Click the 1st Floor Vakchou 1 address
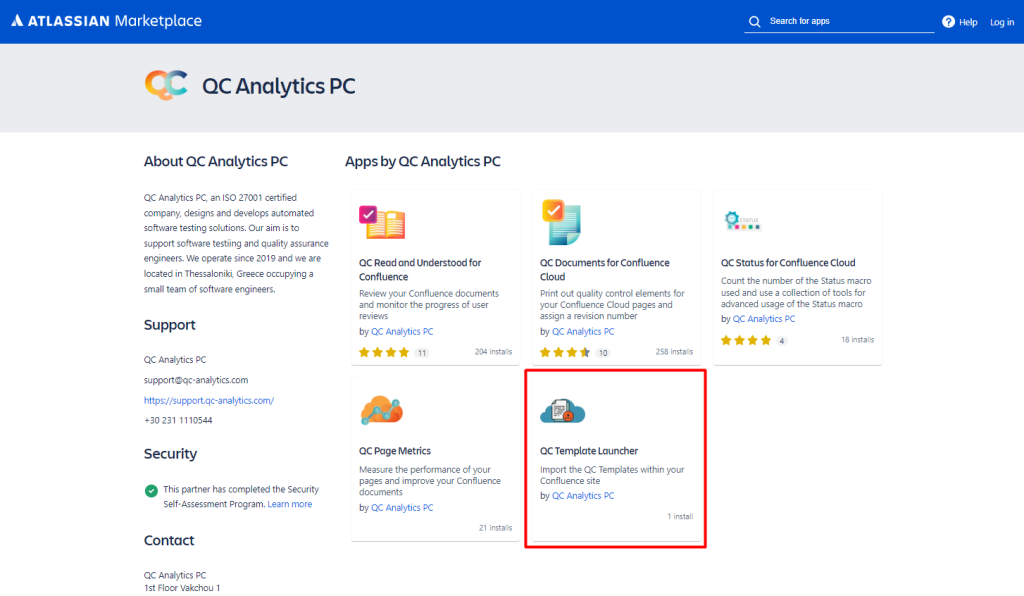Screen dimensions: 1024x596 [182, 588]
